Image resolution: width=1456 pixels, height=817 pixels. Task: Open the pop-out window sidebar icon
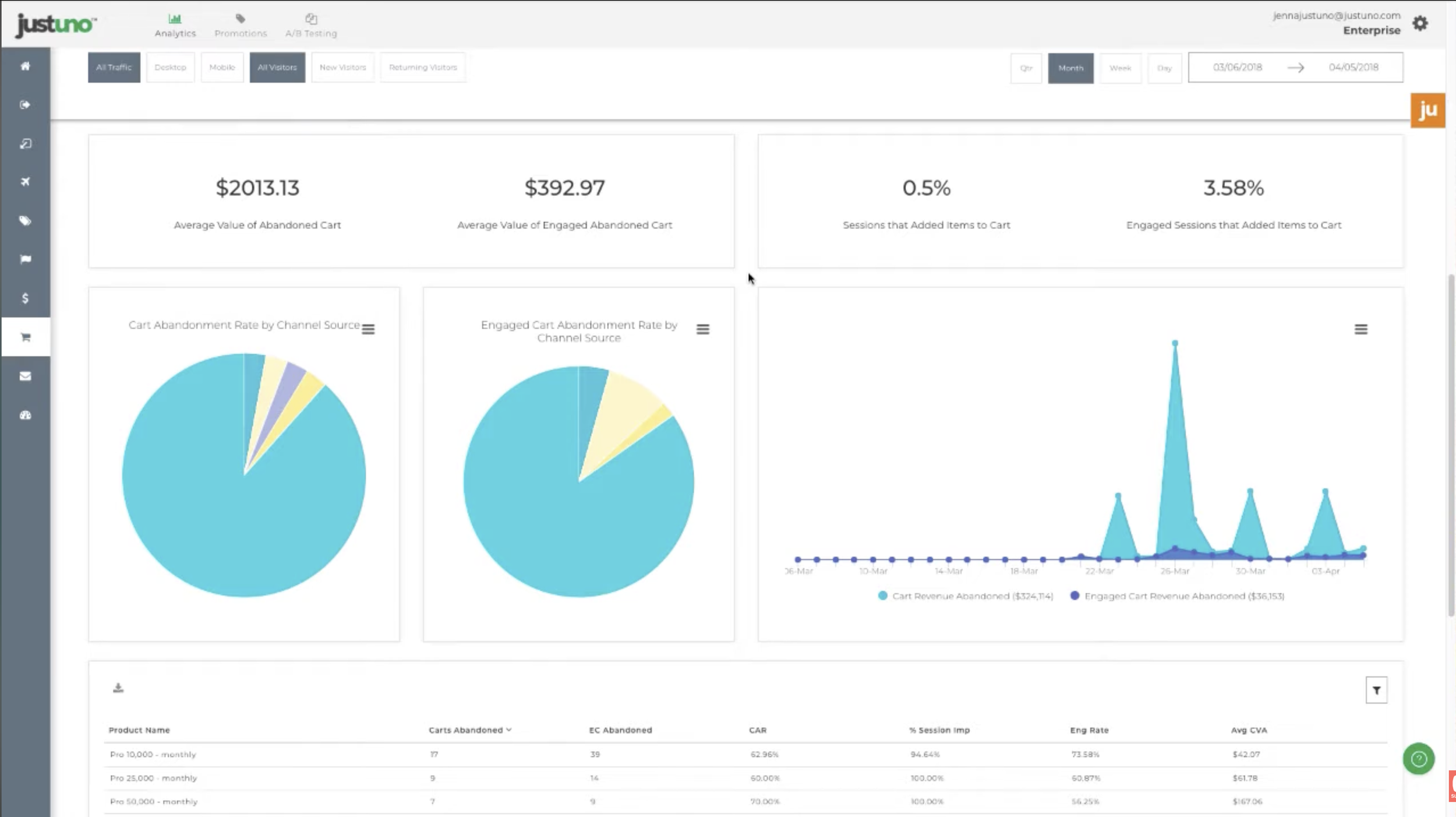tap(25, 143)
